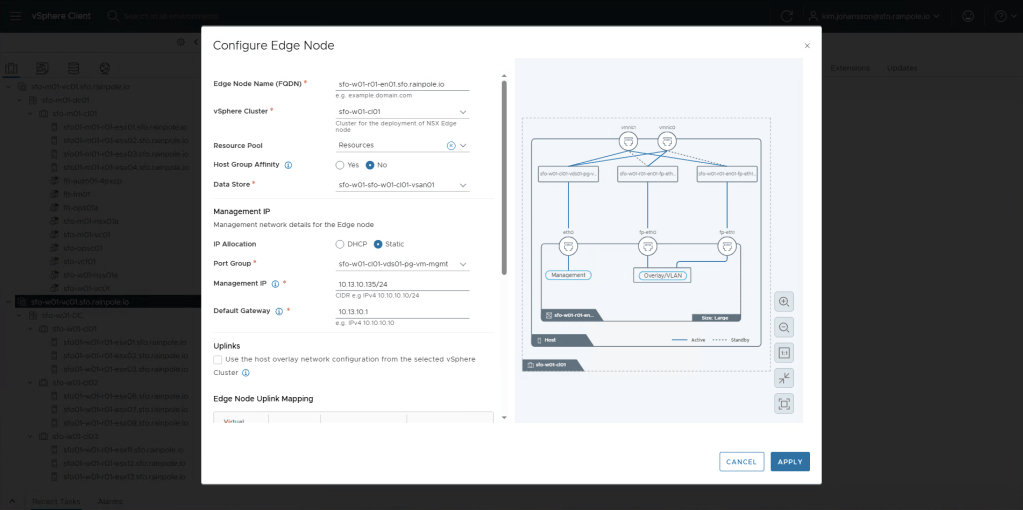Image resolution: width=1023 pixels, height=510 pixels.
Task: Click the Management IP info icon
Action: tap(283, 284)
